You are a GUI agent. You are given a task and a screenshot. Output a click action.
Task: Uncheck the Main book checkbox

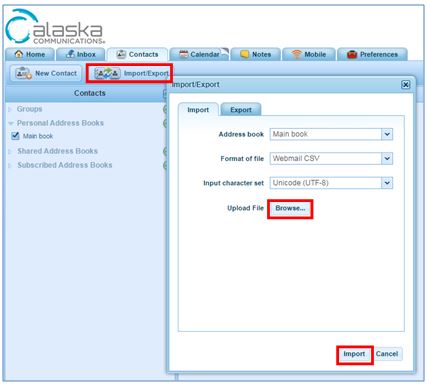(x=15, y=136)
